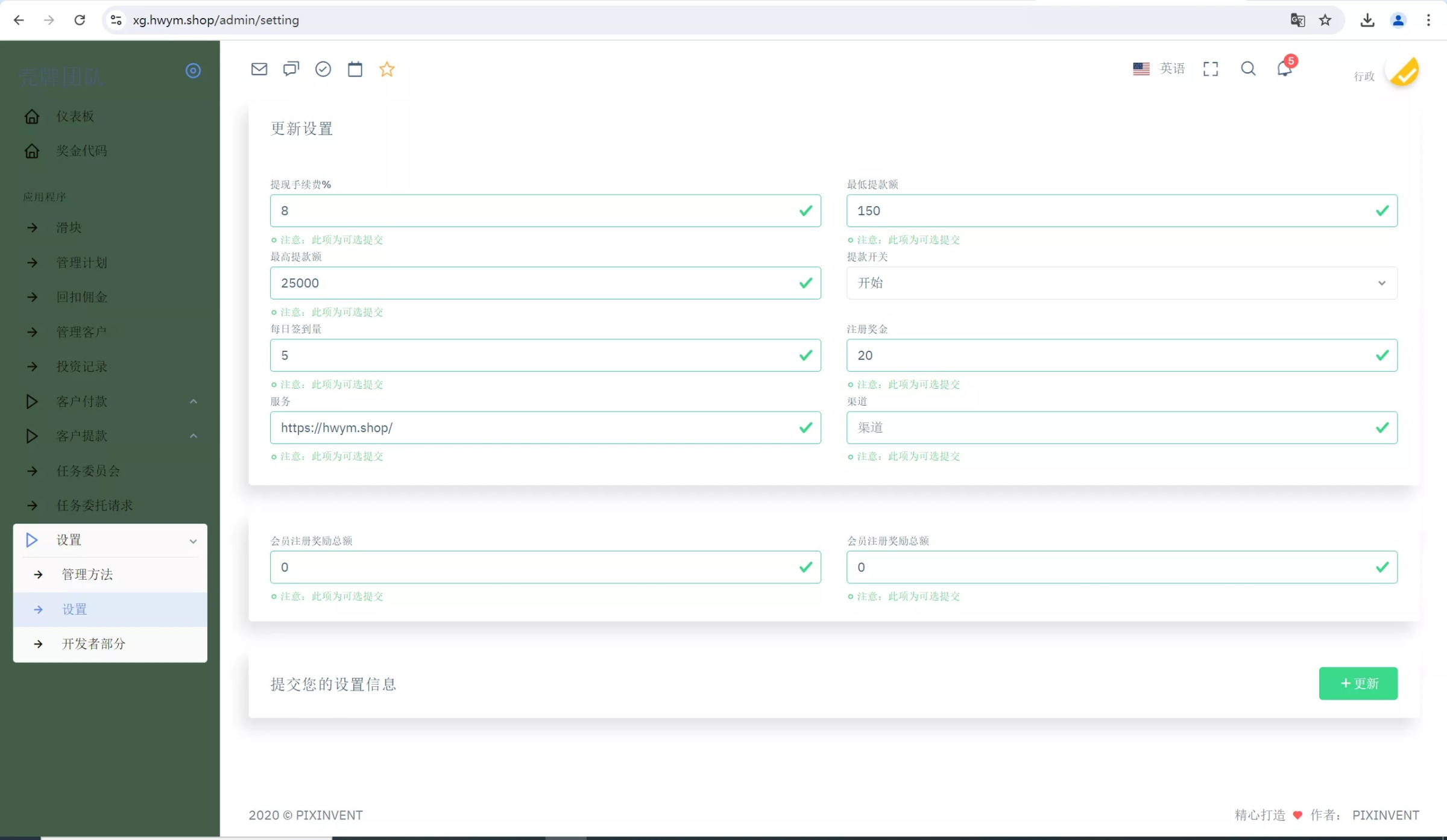This screenshot has width=1447, height=840.
Task: Open the search magnifier icon
Action: click(x=1248, y=69)
